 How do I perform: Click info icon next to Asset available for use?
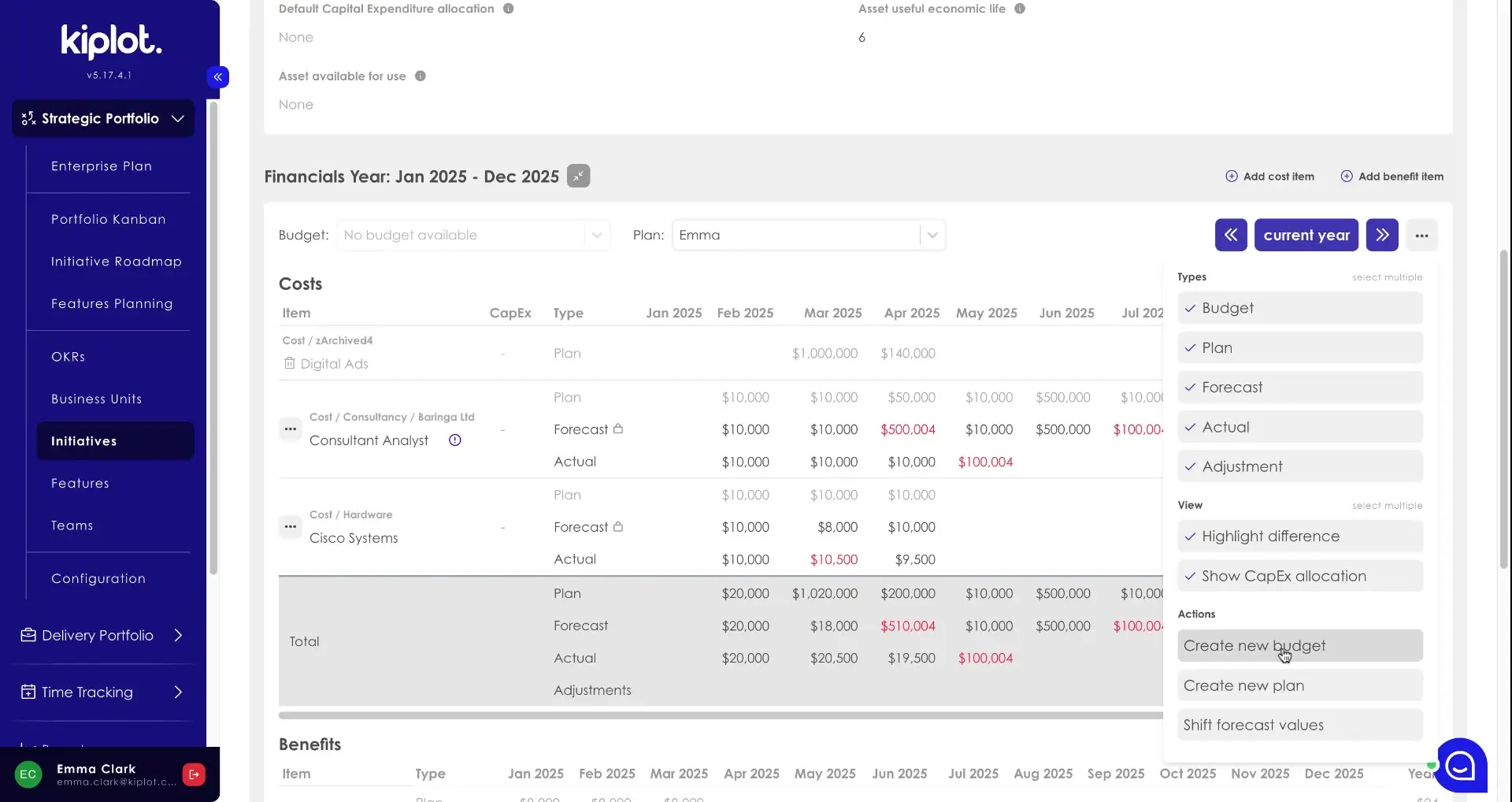[x=420, y=76]
